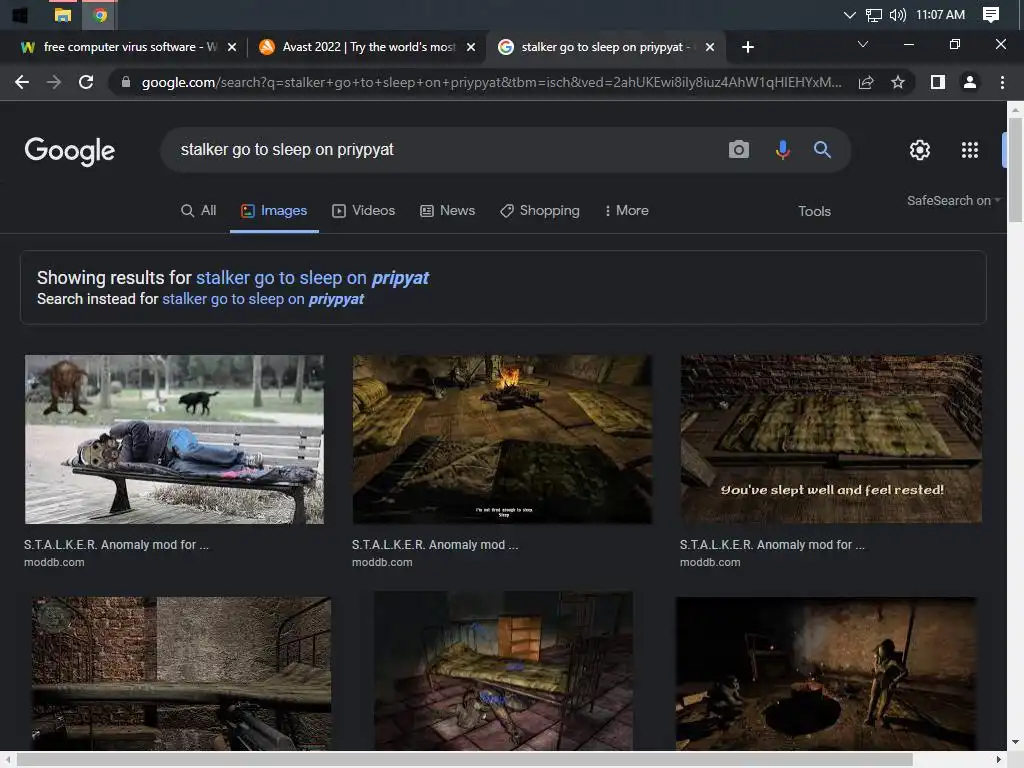
Task: Open Chrome's three-dot menu
Action: tap(1002, 82)
